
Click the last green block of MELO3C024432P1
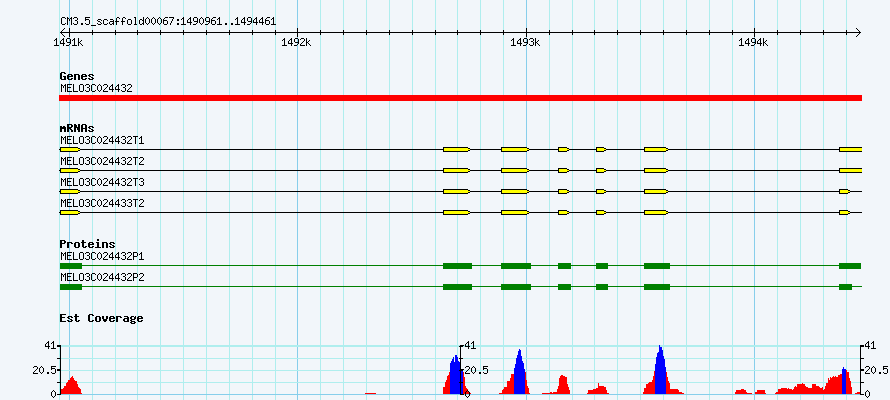(850, 266)
